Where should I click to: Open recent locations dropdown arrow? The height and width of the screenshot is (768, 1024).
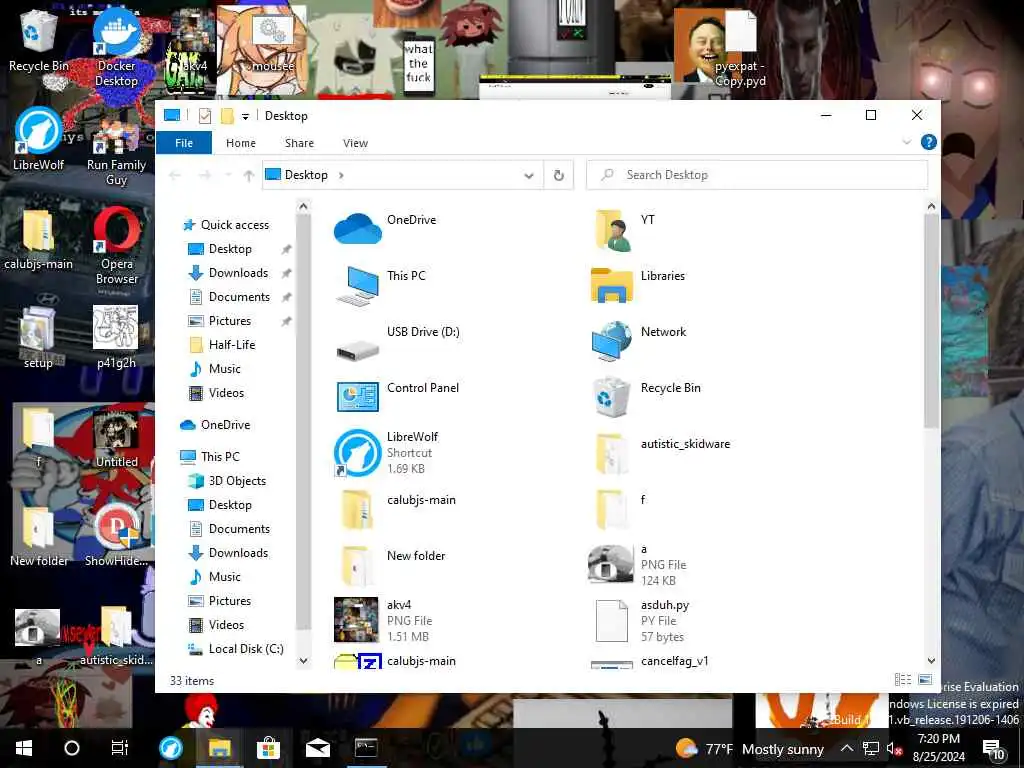click(x=227, y=175)
